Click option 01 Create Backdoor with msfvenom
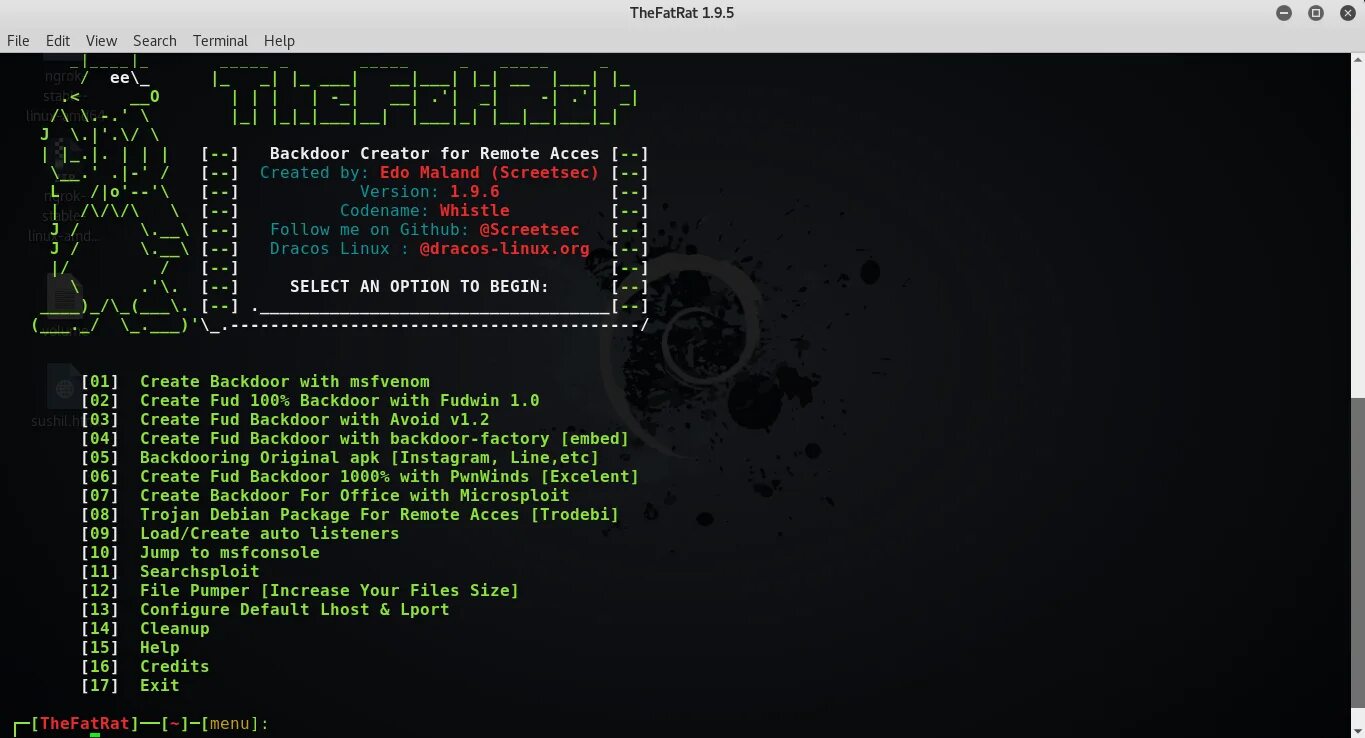 click(255, 381)
